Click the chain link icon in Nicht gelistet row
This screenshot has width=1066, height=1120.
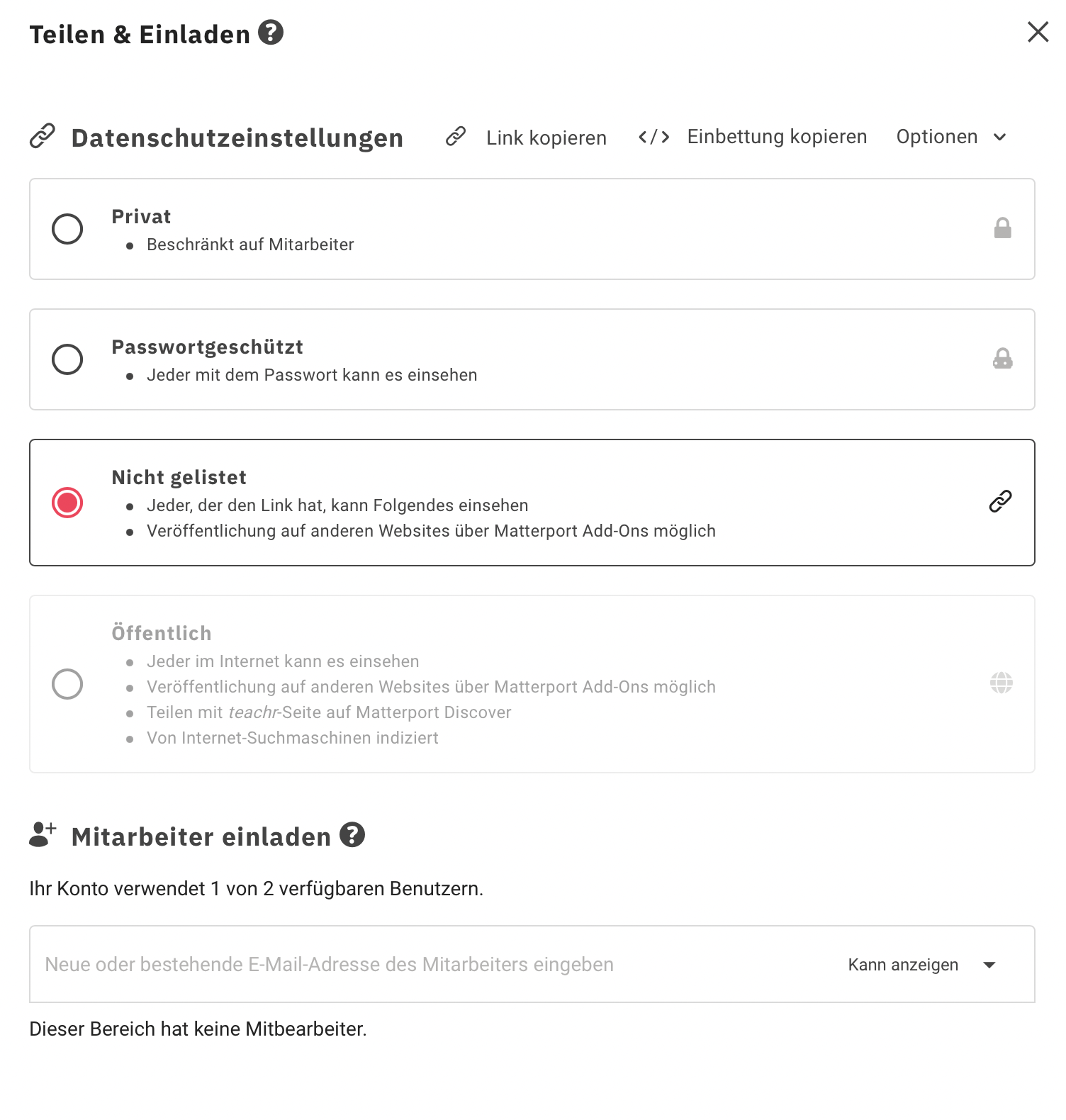point(1000,501)
